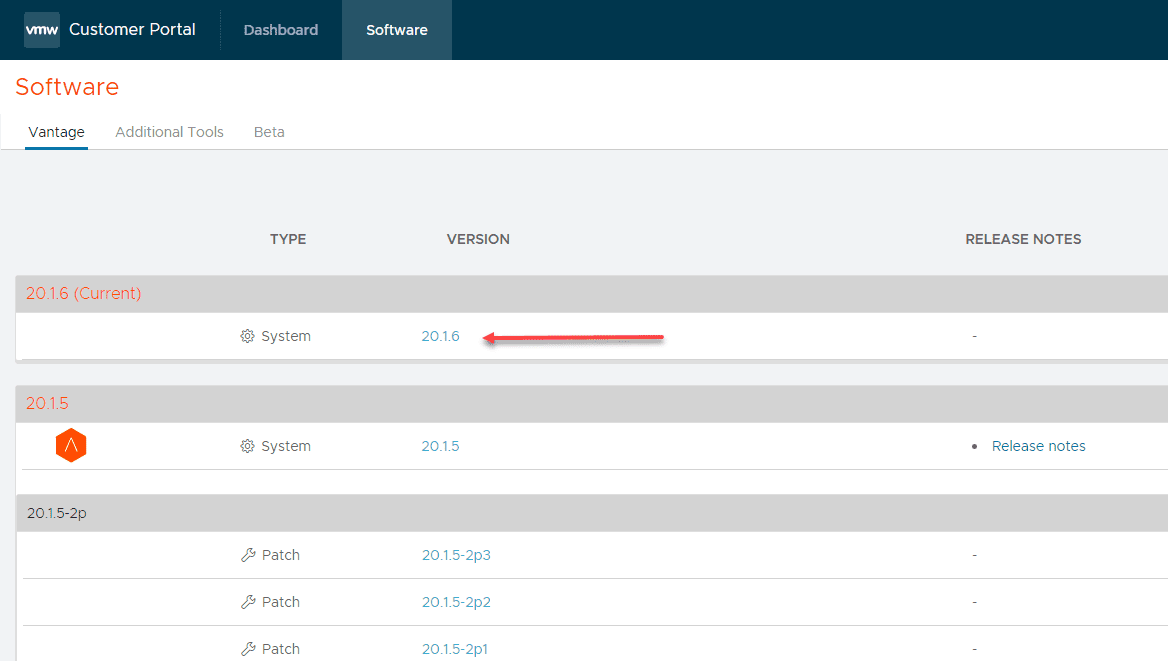The height and width of the screenshot is (661, 1168).
Task: Open the Release notes link for 20.1.5
Action: tap(1038, 446)
